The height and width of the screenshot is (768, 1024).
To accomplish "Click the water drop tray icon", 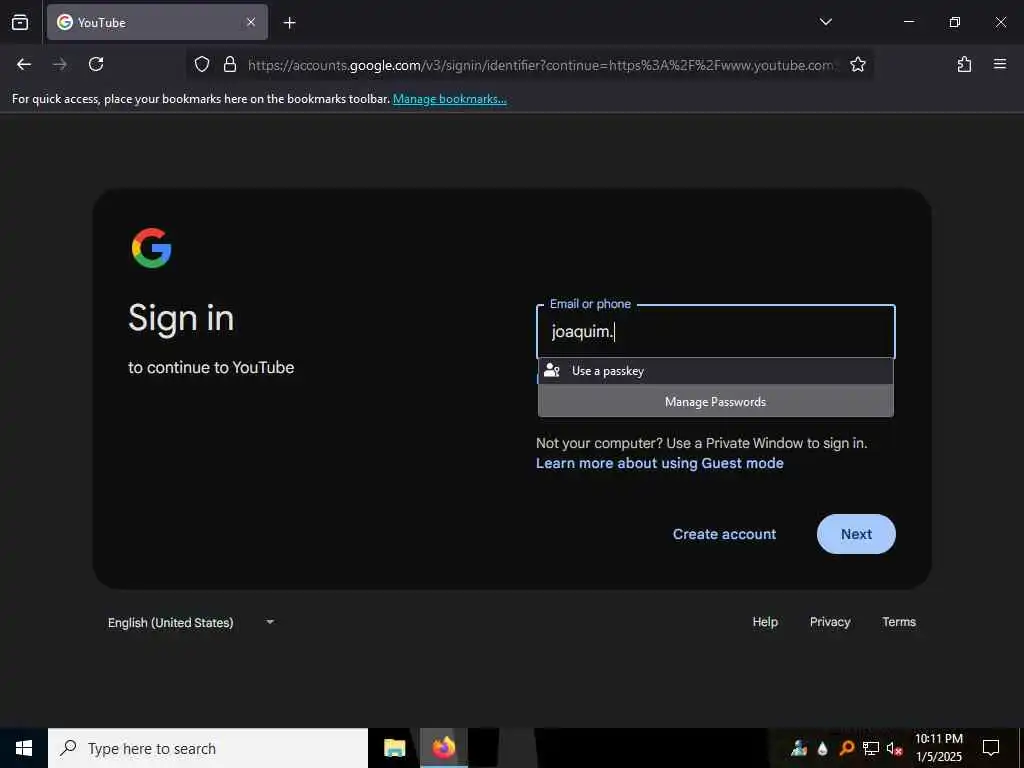I will click(x=823, y=748).
